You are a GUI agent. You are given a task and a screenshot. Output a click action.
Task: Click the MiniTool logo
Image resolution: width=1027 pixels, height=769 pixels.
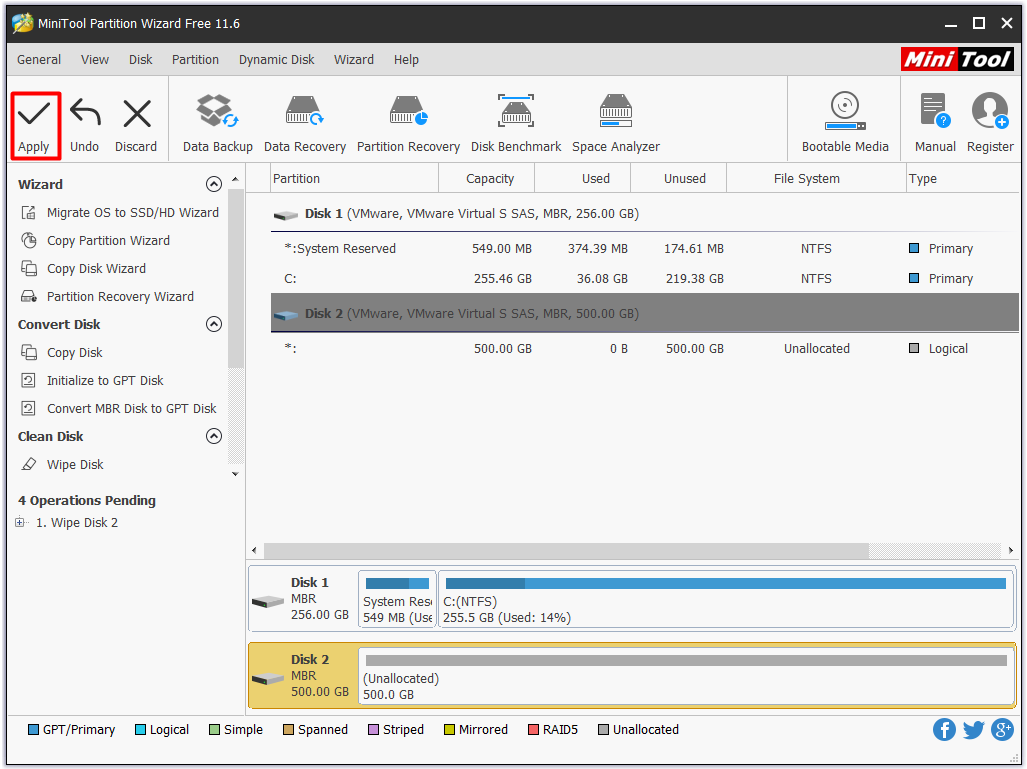957,60
